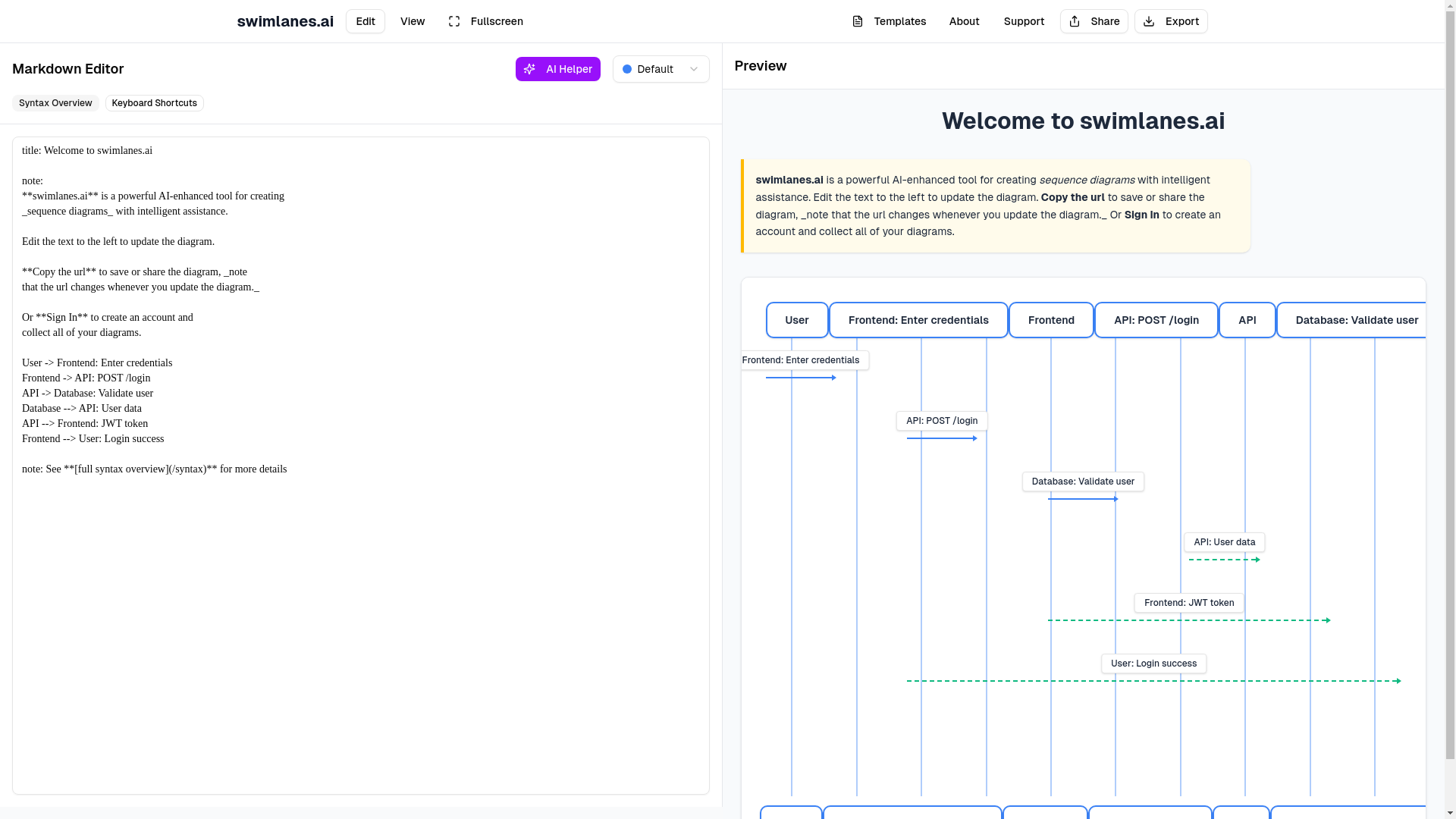Click 'Frontend: JWT token' message label
Screen dimensions: 1456x819
point(1189,603)
